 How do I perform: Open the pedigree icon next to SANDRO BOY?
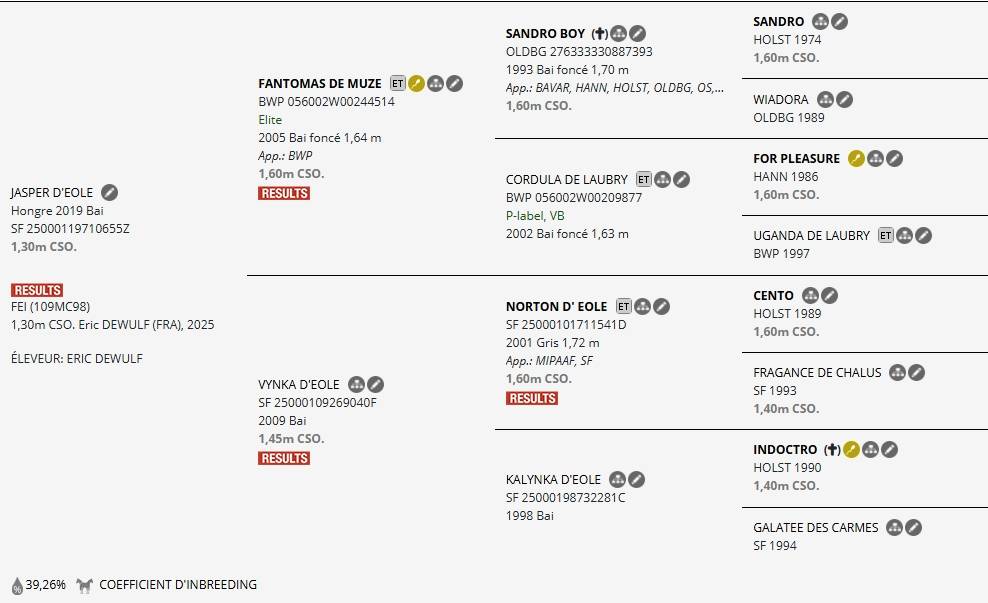pos(619,34)
